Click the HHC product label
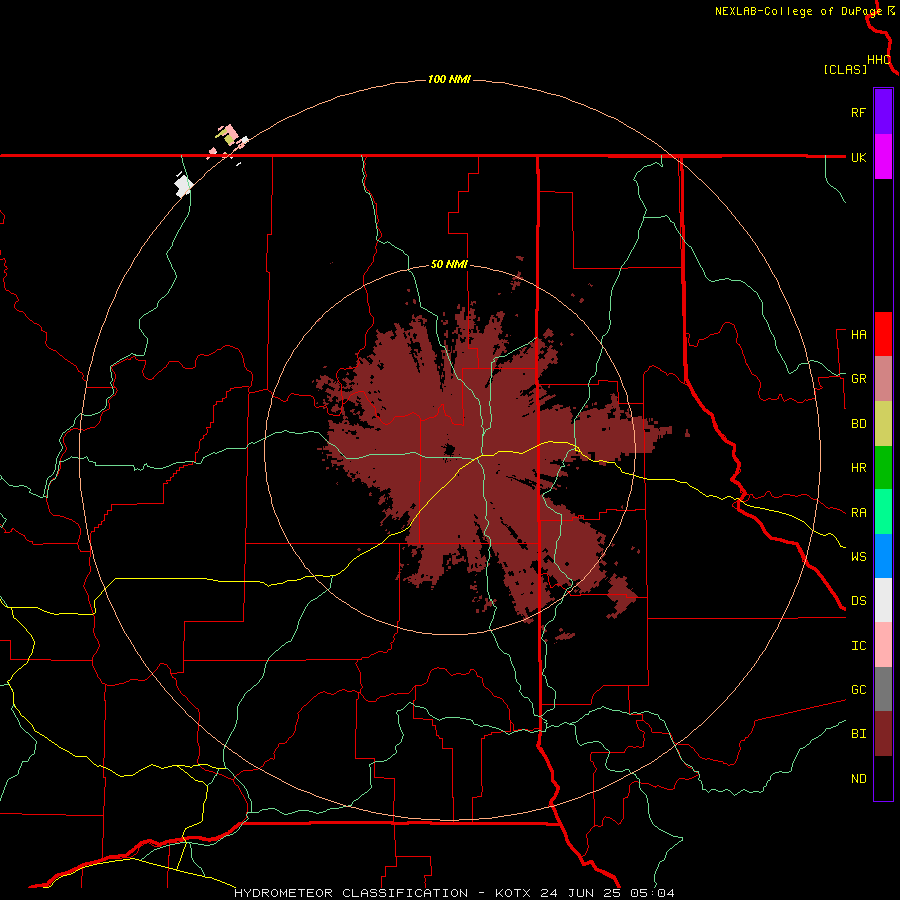The image size is (900, 900). point(878,60)
